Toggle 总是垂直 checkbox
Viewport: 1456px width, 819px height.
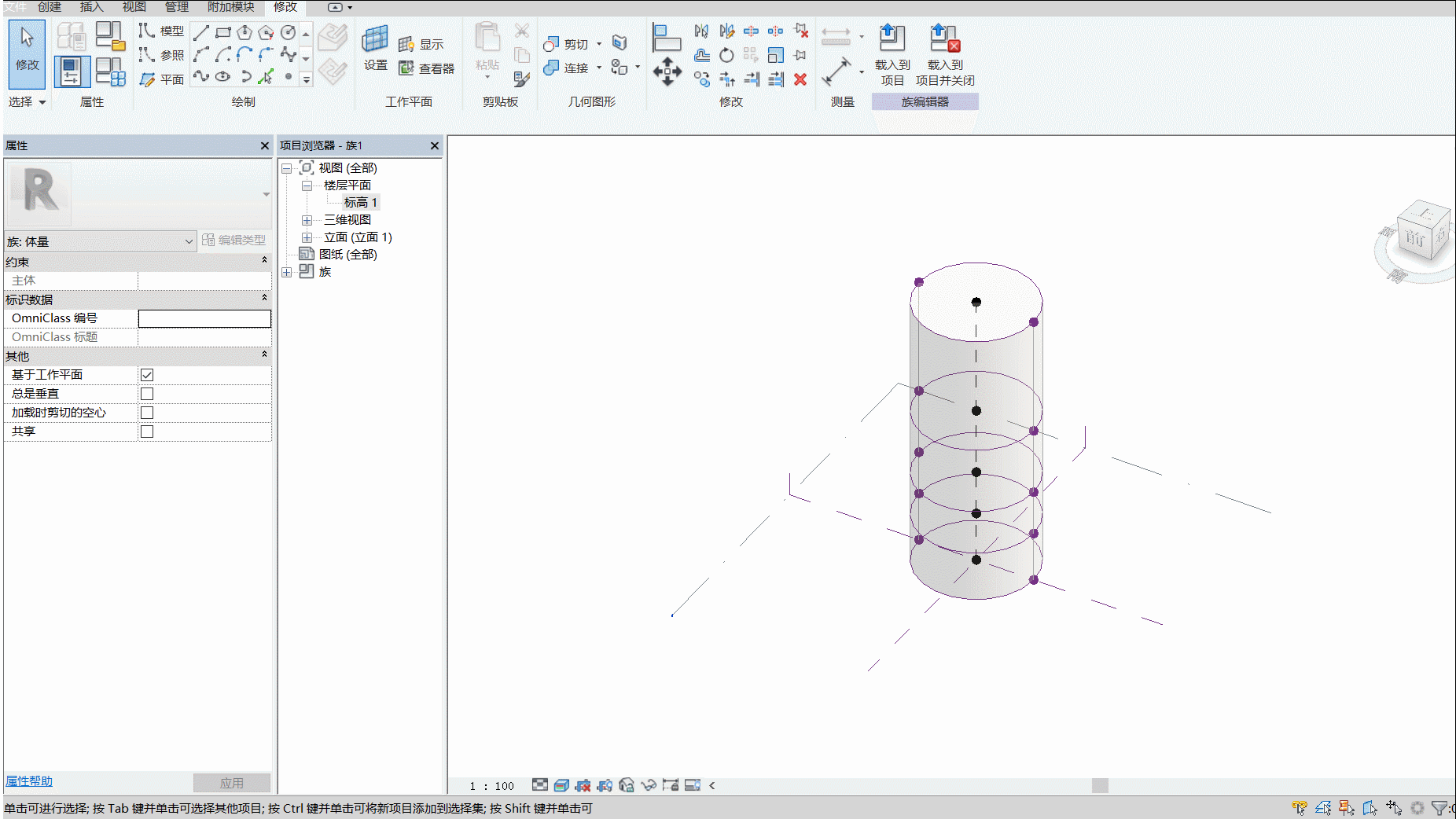point(147,394)
